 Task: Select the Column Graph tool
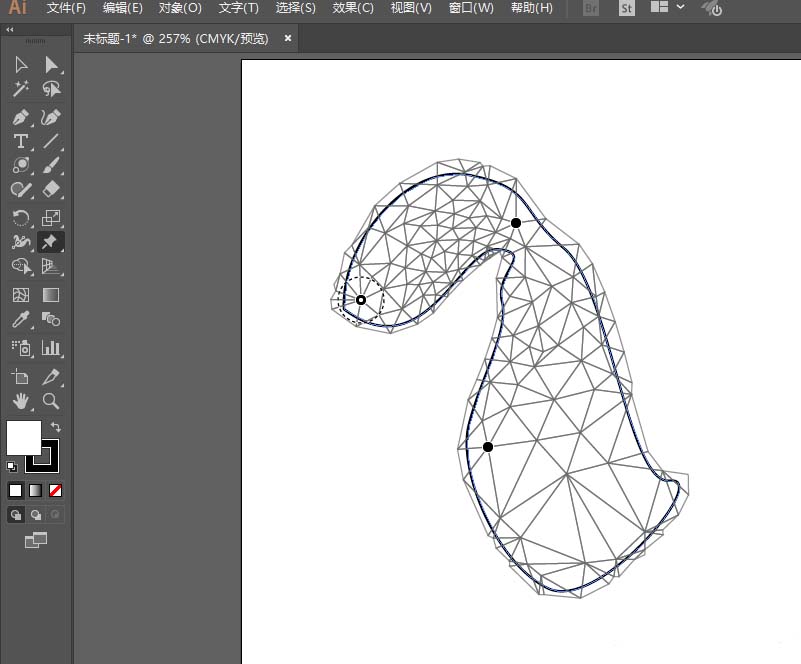(51, 348)
